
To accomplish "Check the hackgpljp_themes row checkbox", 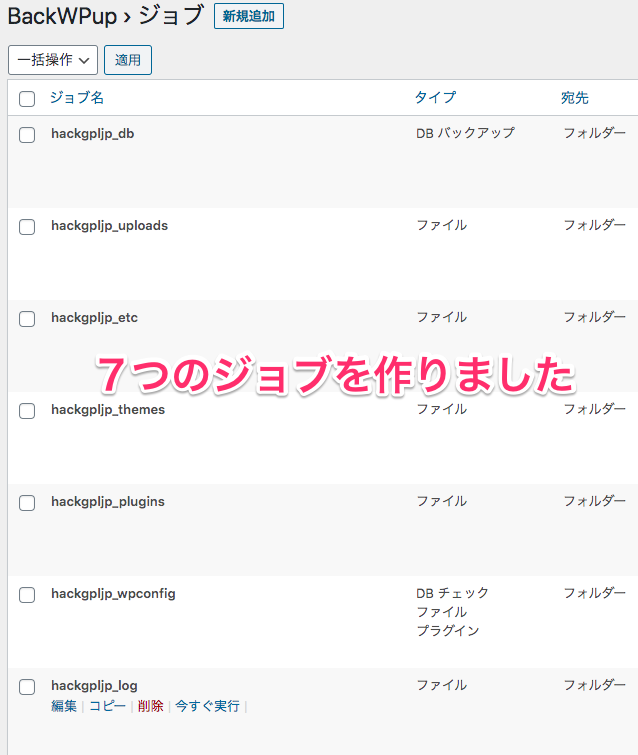I will coord(27,411).
